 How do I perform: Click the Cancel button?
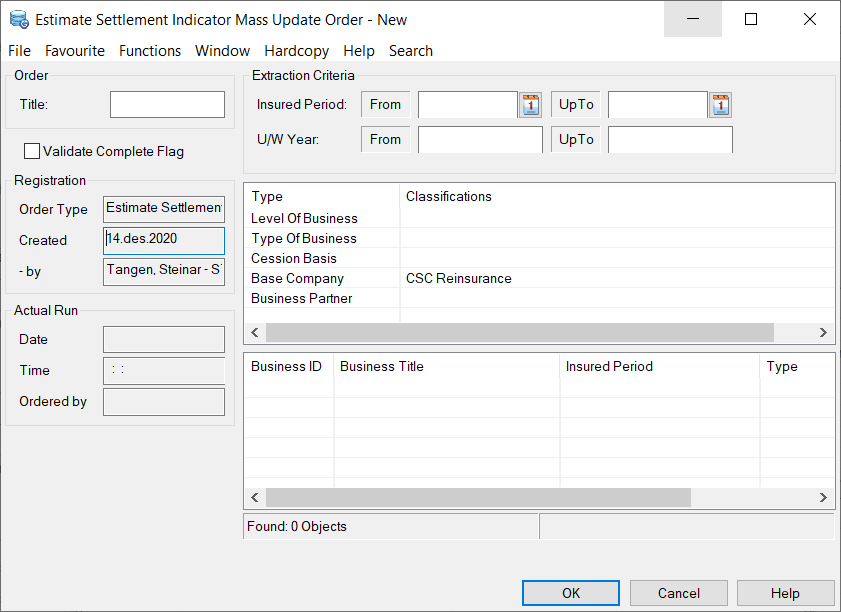point(678,592)
